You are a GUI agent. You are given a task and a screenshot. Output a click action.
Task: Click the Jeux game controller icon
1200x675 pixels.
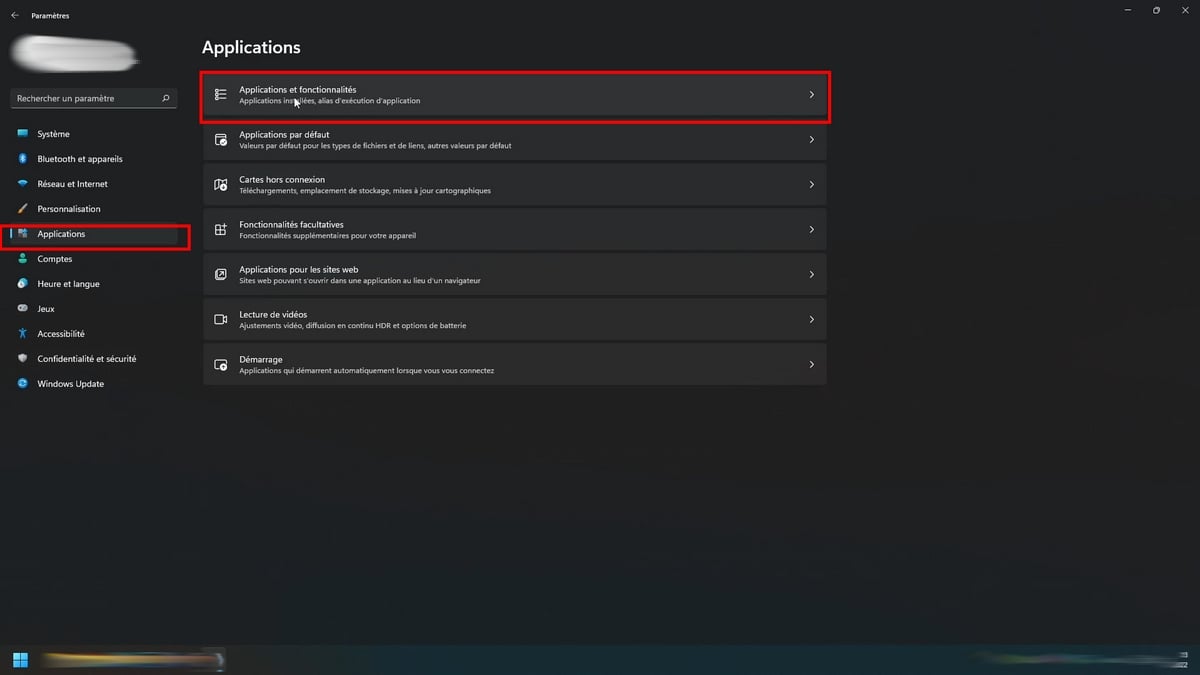(22, 309)
